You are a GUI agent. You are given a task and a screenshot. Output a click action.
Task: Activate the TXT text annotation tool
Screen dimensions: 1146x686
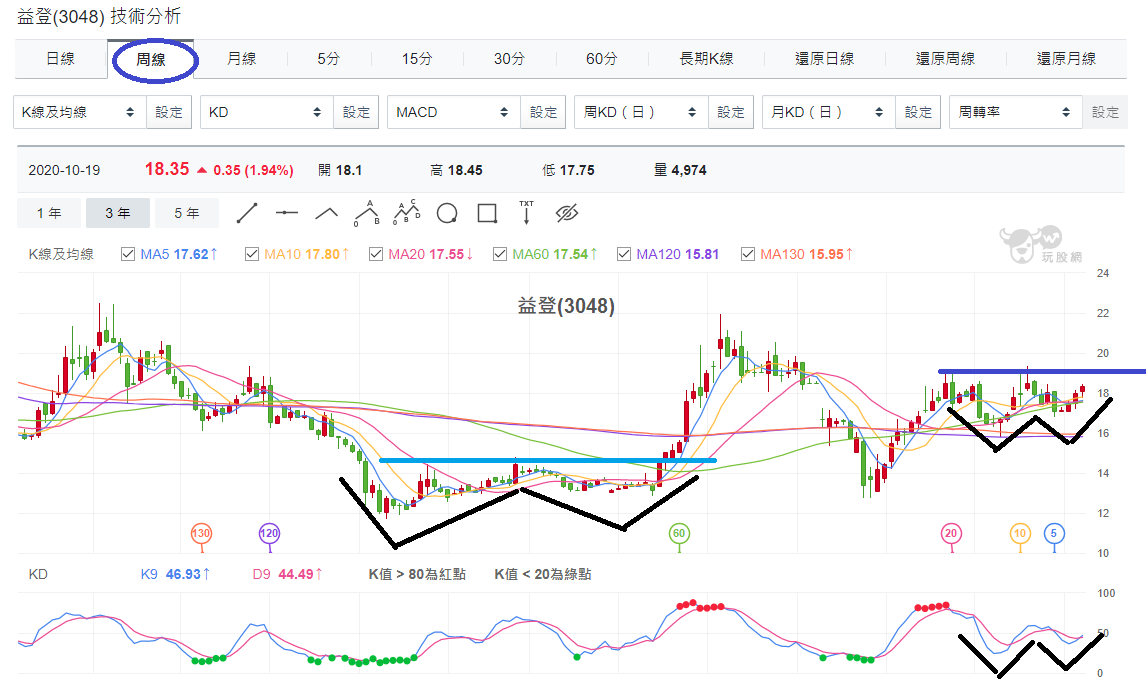point(526,213)
